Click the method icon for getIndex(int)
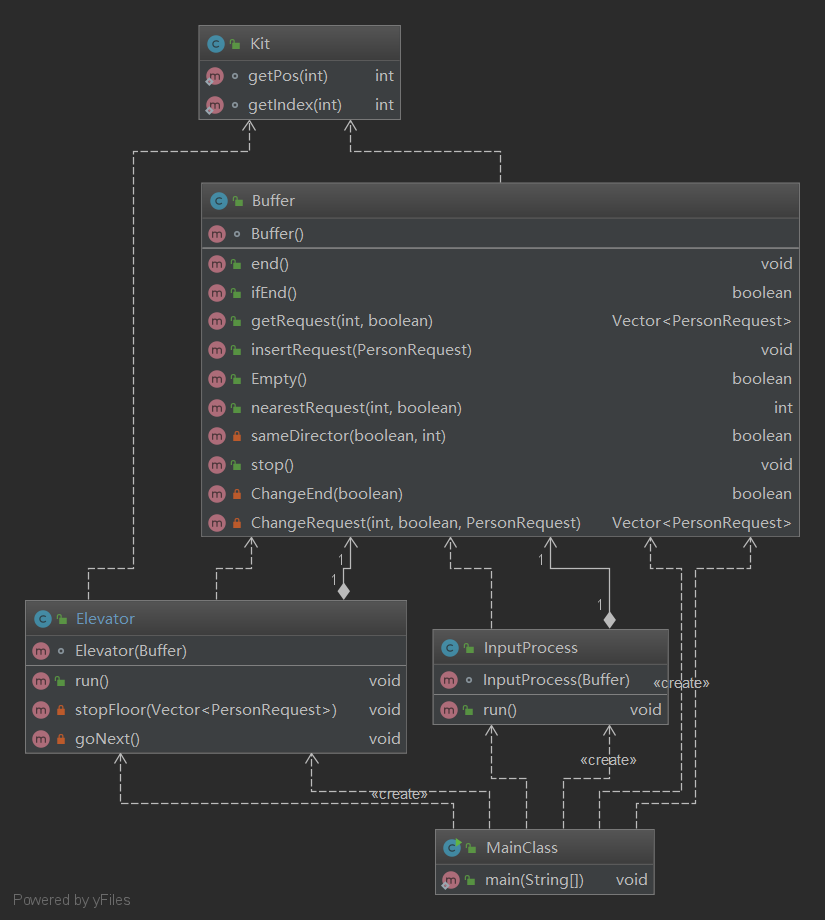 [x=215, y=105]
